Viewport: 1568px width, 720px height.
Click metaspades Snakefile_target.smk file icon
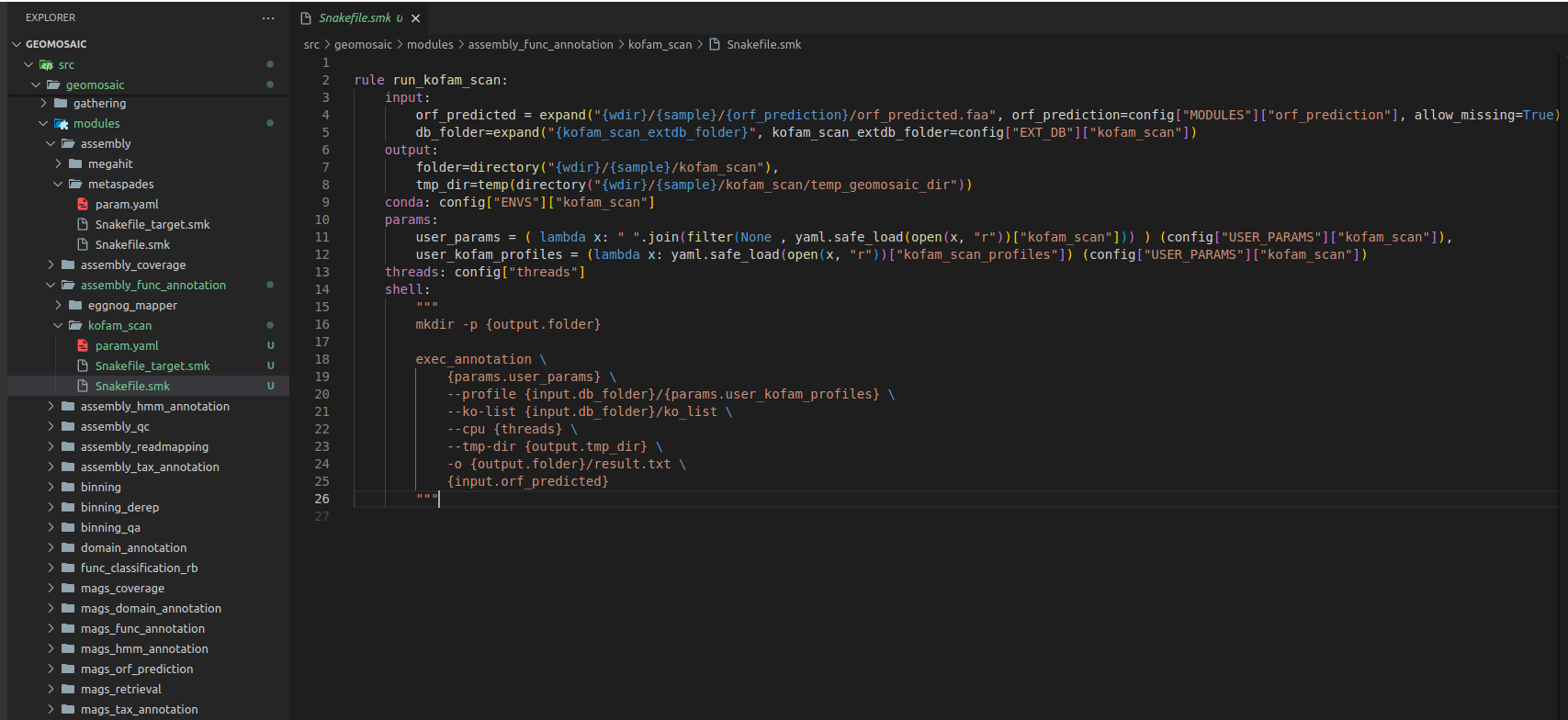coord(83,224)
